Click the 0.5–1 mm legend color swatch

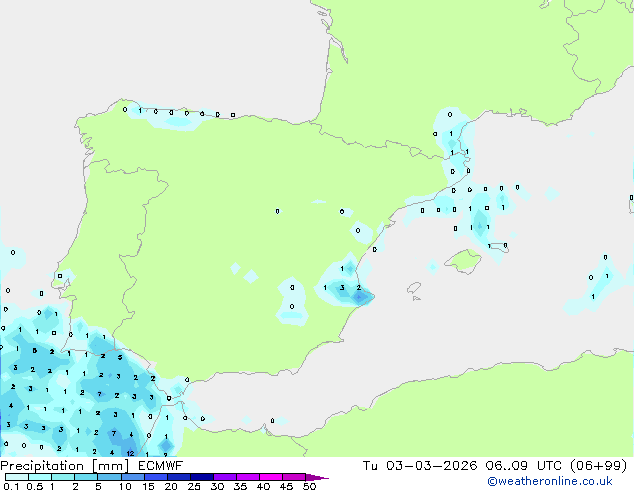(x=40, y=477)
